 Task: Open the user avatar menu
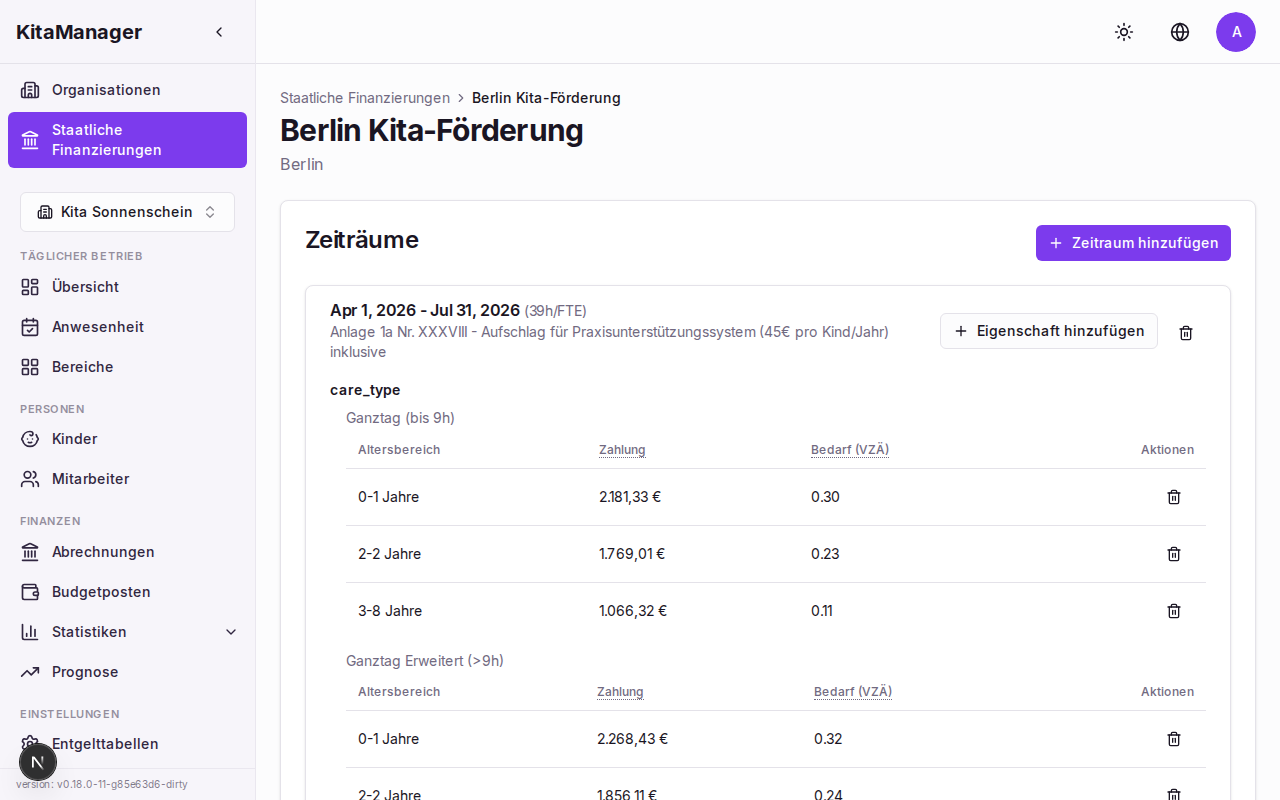[1236, 32]
